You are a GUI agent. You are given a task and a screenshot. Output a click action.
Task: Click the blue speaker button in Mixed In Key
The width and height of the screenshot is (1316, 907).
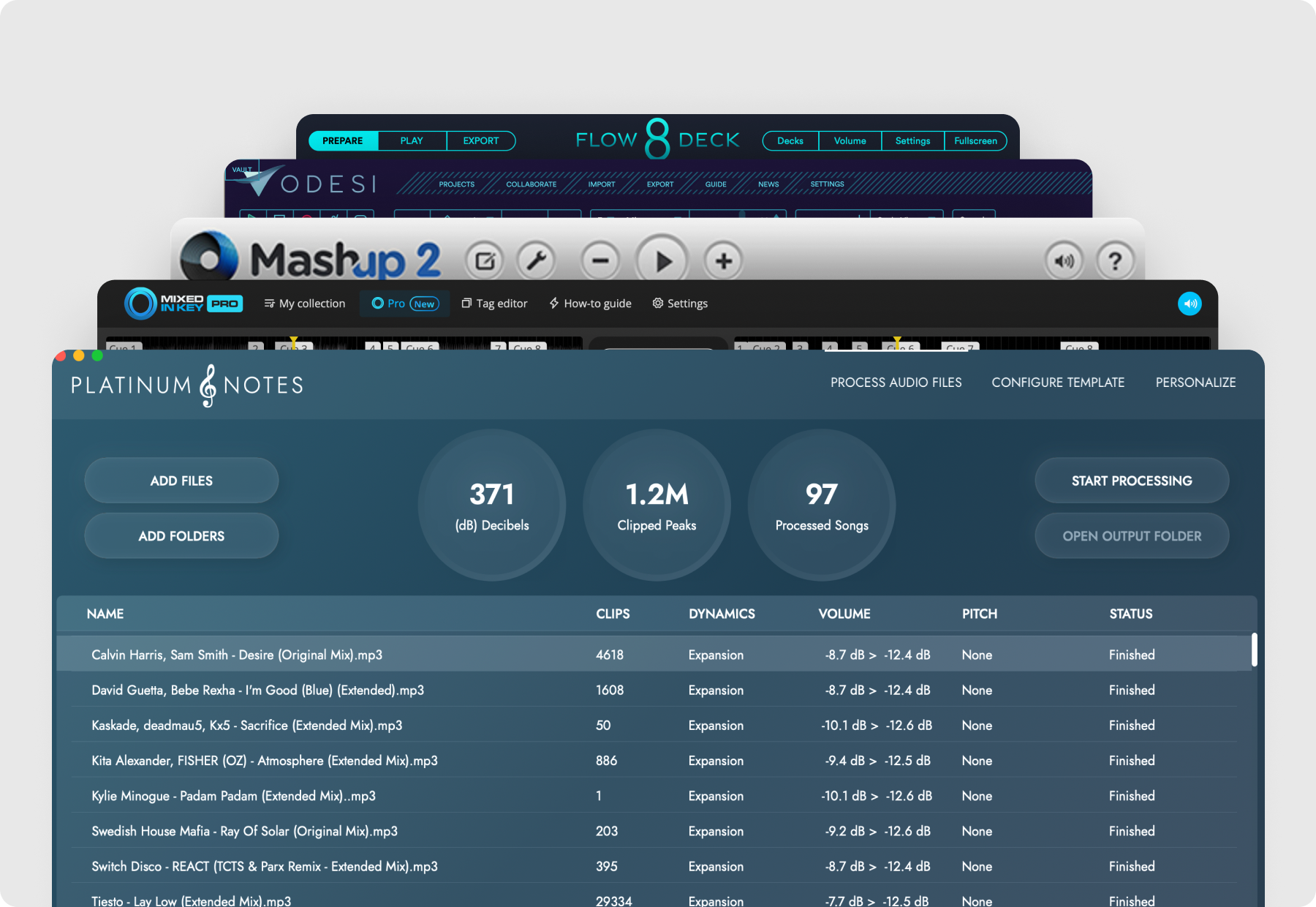coord(1190,304)
